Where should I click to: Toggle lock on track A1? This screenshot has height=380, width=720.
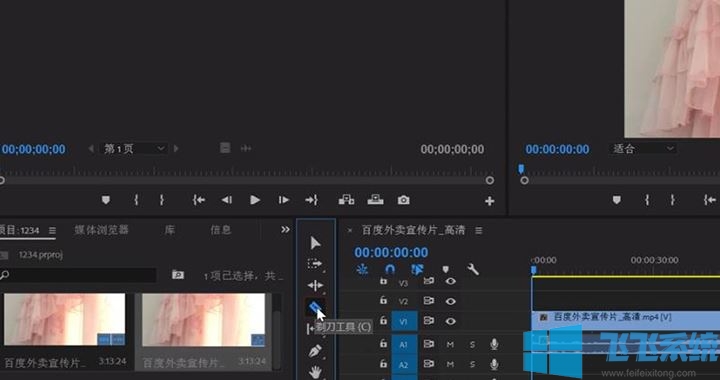(383, 343)
